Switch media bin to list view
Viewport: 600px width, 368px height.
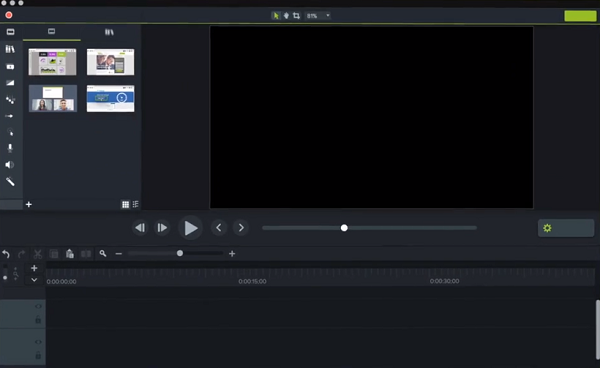pos(135,204)
